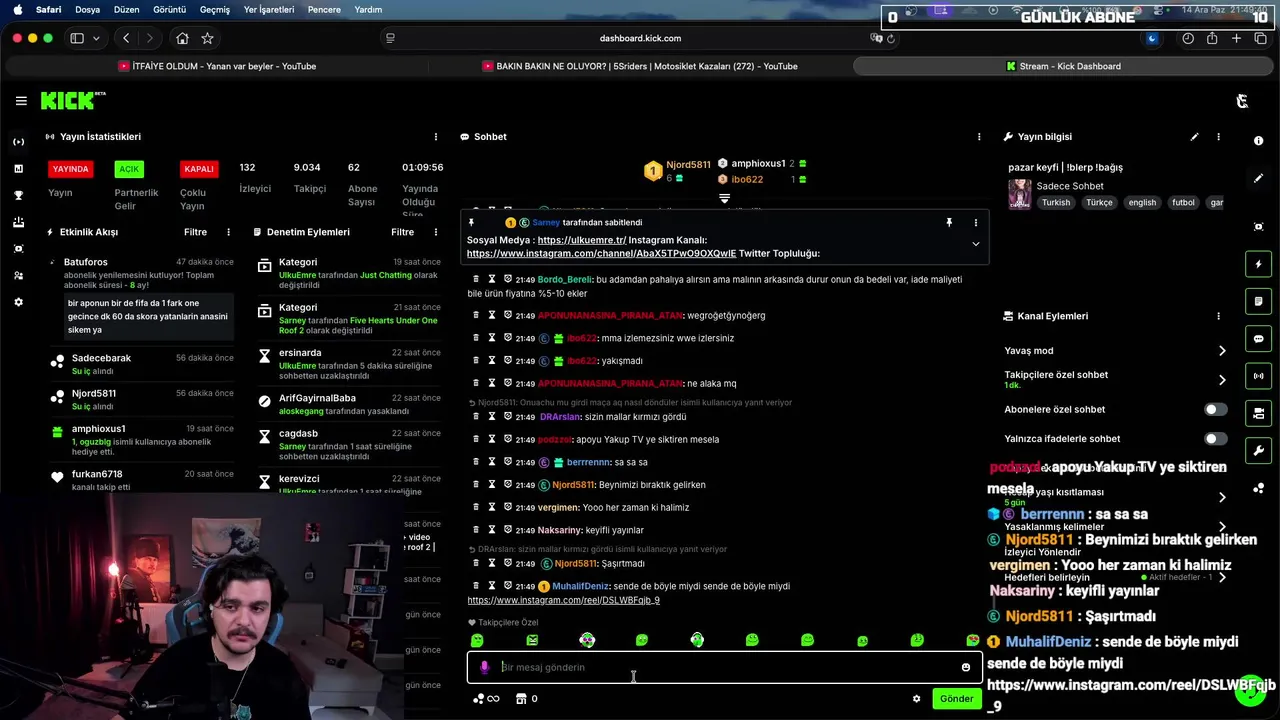The image size is (1280, 720).
Task: Open Yayın İstatistikleri three-dot menu
Action: click(435, 137)
